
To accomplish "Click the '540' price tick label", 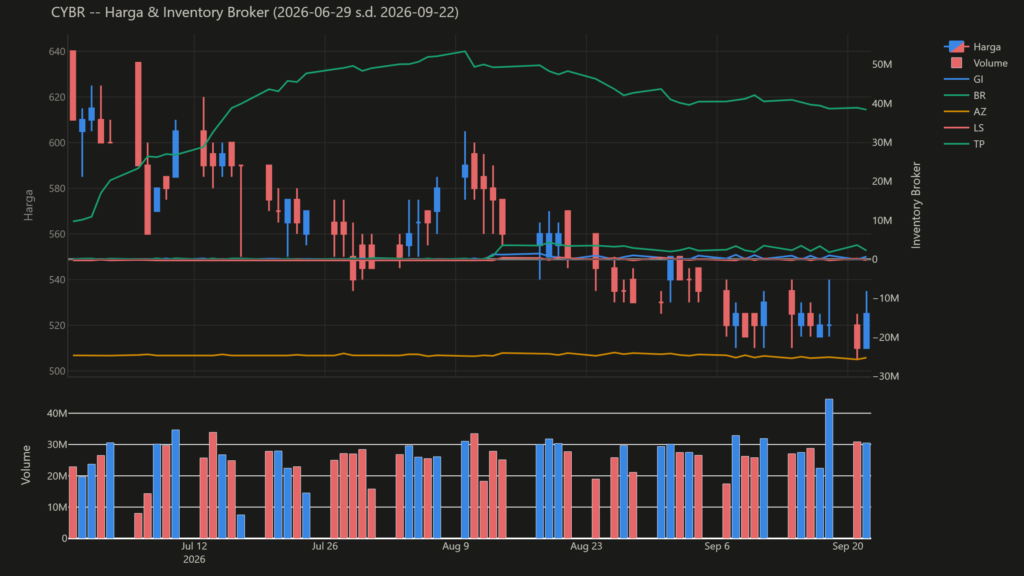I will [x=57, y=280].
